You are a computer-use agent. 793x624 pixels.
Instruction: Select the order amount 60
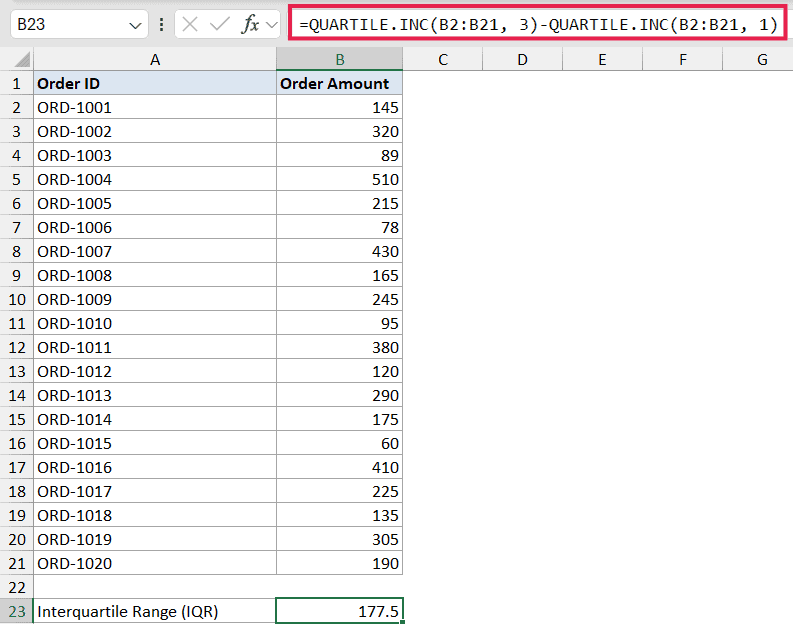(339, 443)
